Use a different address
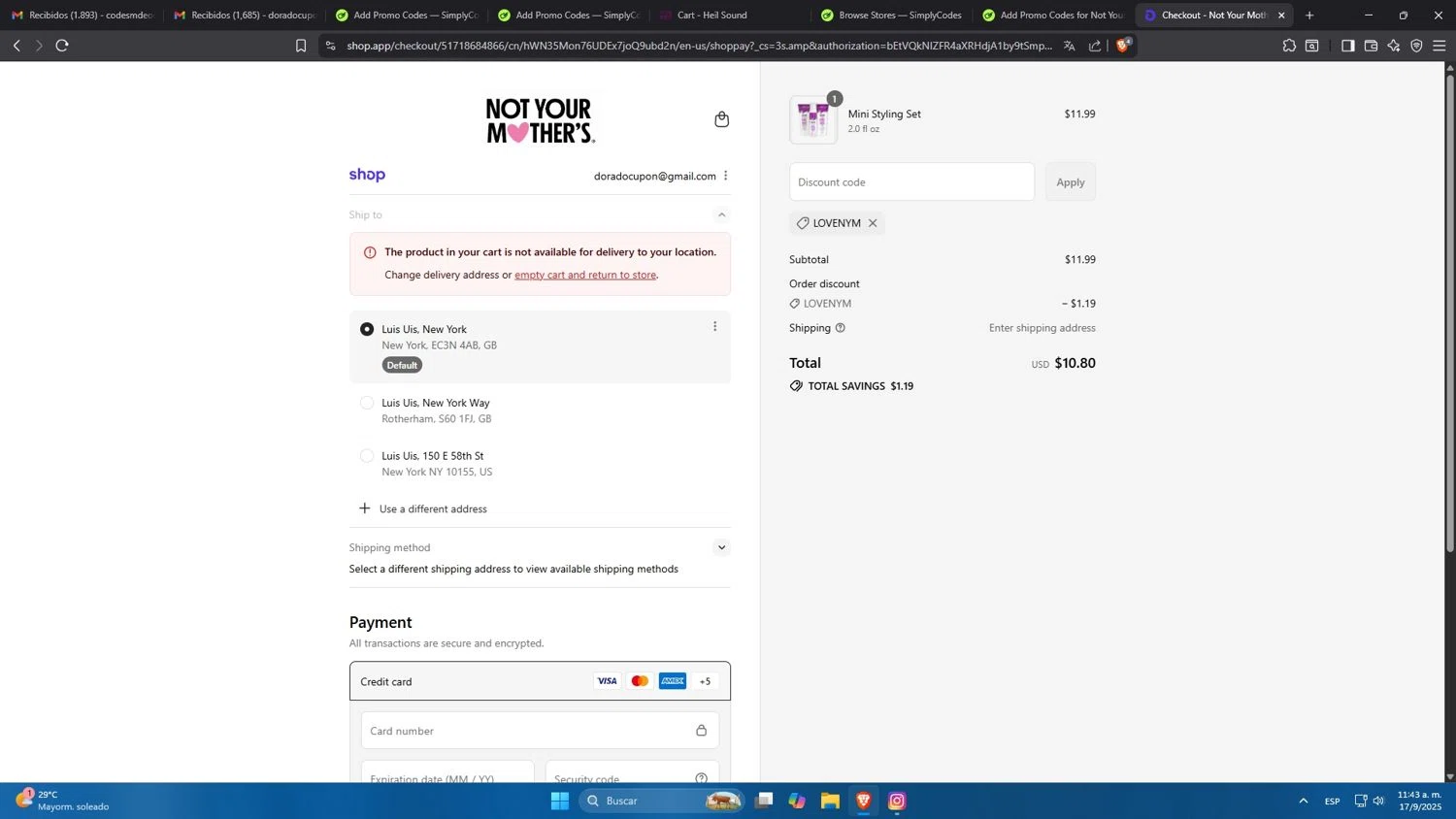The width and height of the screenshot is (1456, 819). pos(423,508)
